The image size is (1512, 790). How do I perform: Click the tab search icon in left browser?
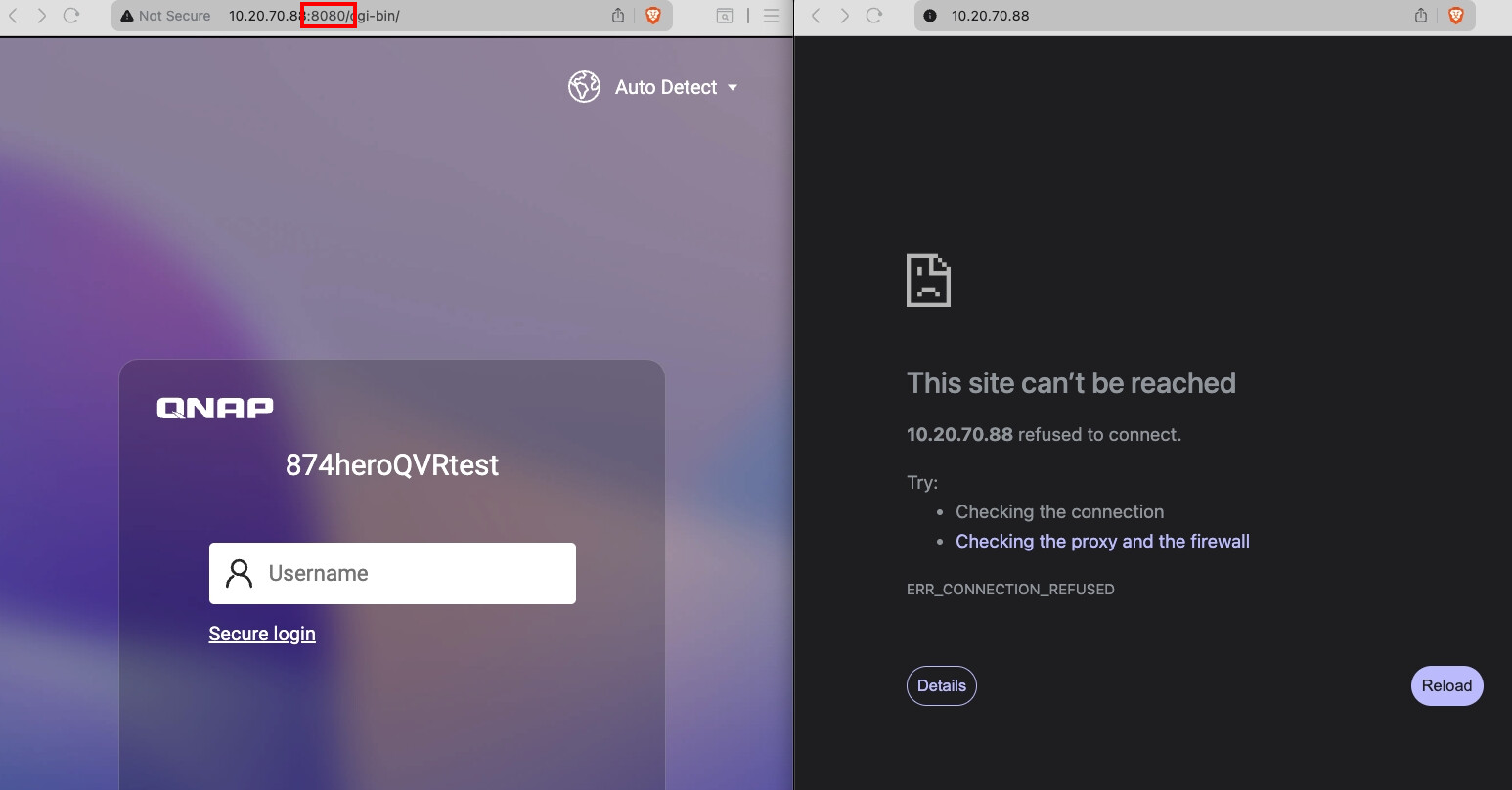pos(725,16)
